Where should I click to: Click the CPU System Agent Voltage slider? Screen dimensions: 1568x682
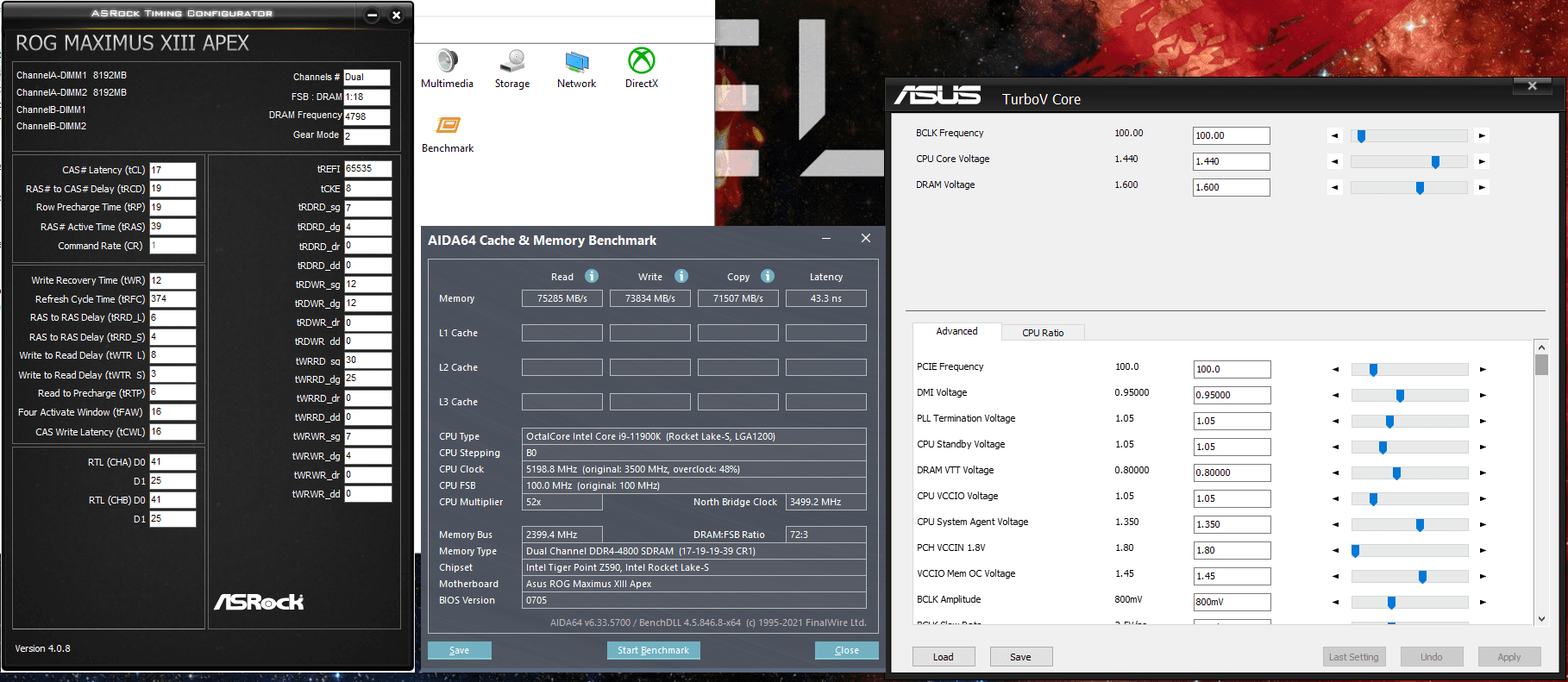[x=1409, y=524]
